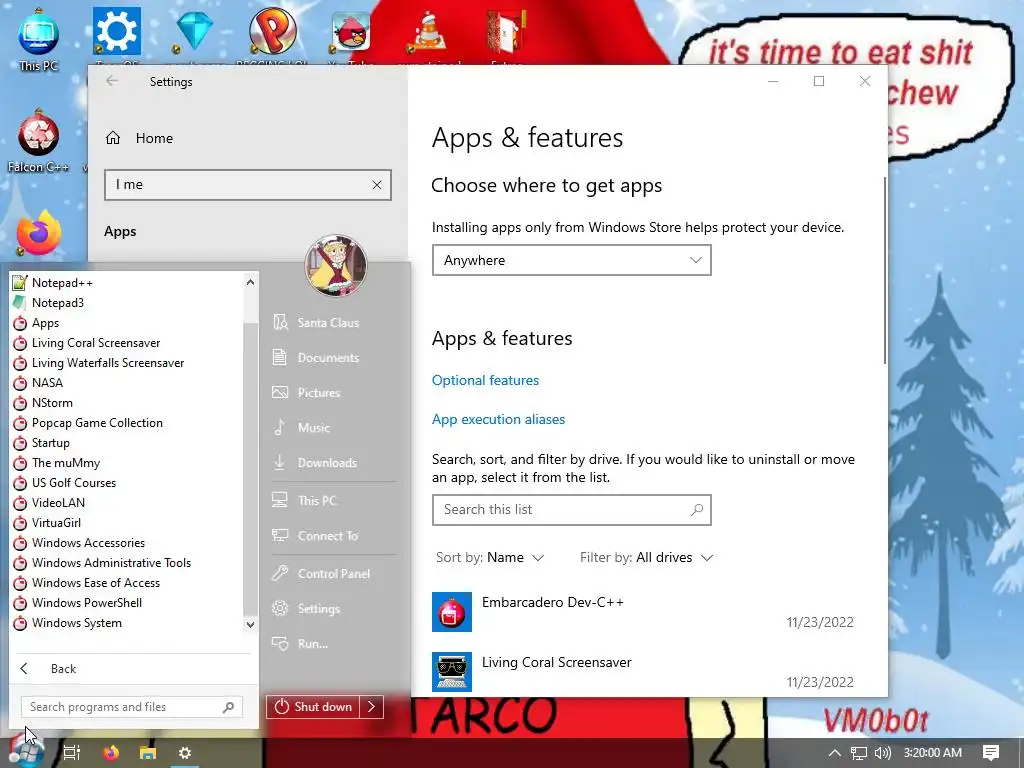This screenshot has width=1024, height=768.
Task: Open the gear settings desktop shortcut
Action: point(116,31)
